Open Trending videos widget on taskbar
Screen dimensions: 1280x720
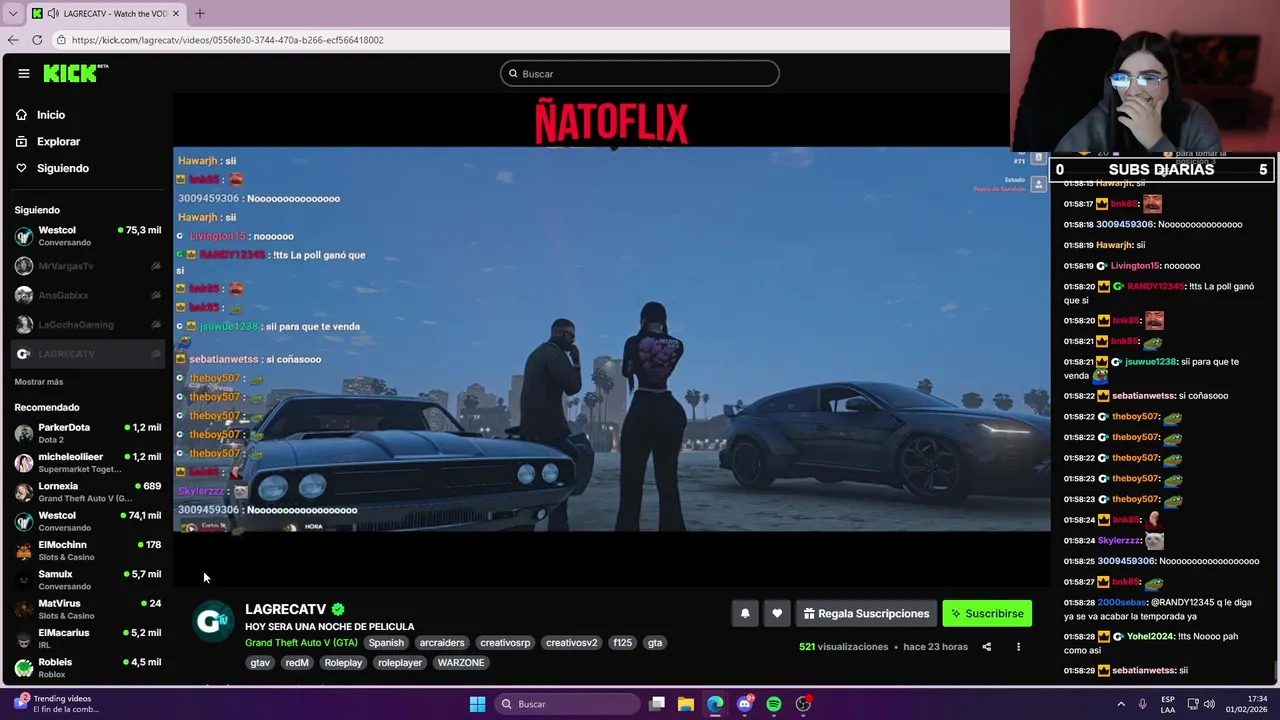tap(55, 704)
